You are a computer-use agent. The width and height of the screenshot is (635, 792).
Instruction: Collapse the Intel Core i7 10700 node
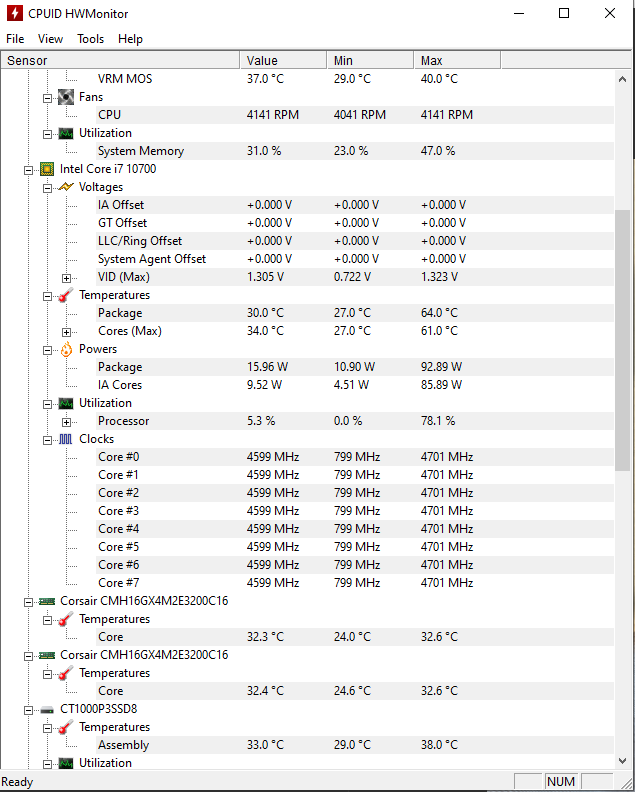29,169
